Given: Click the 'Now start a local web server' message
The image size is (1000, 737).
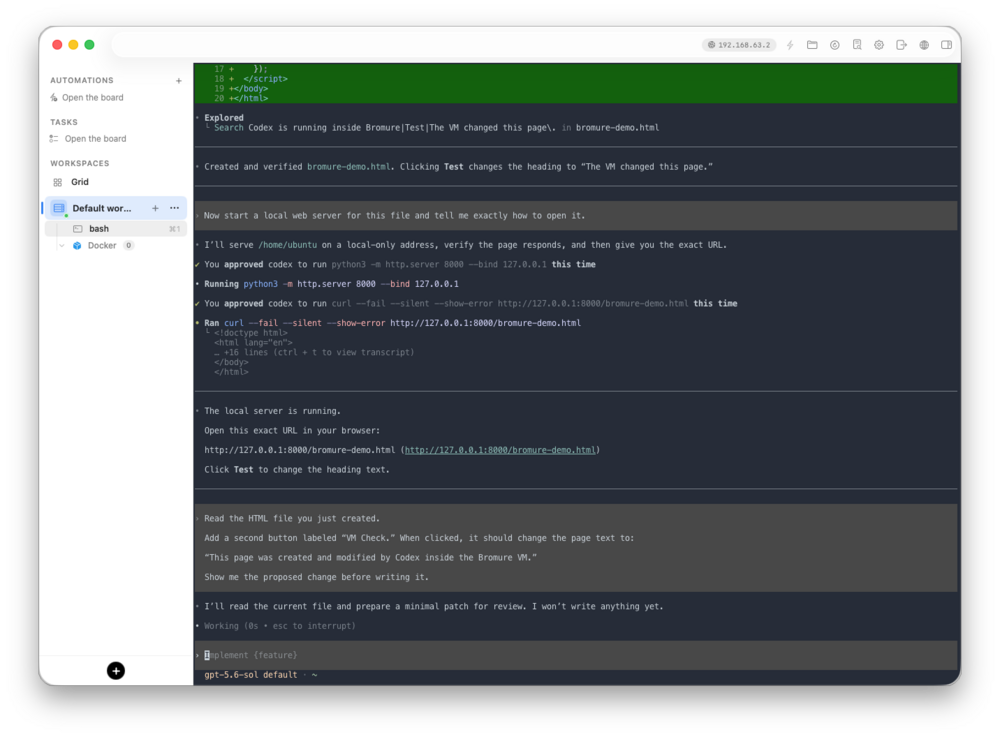Looking at the screenshot, I should [x=576, y=215].
